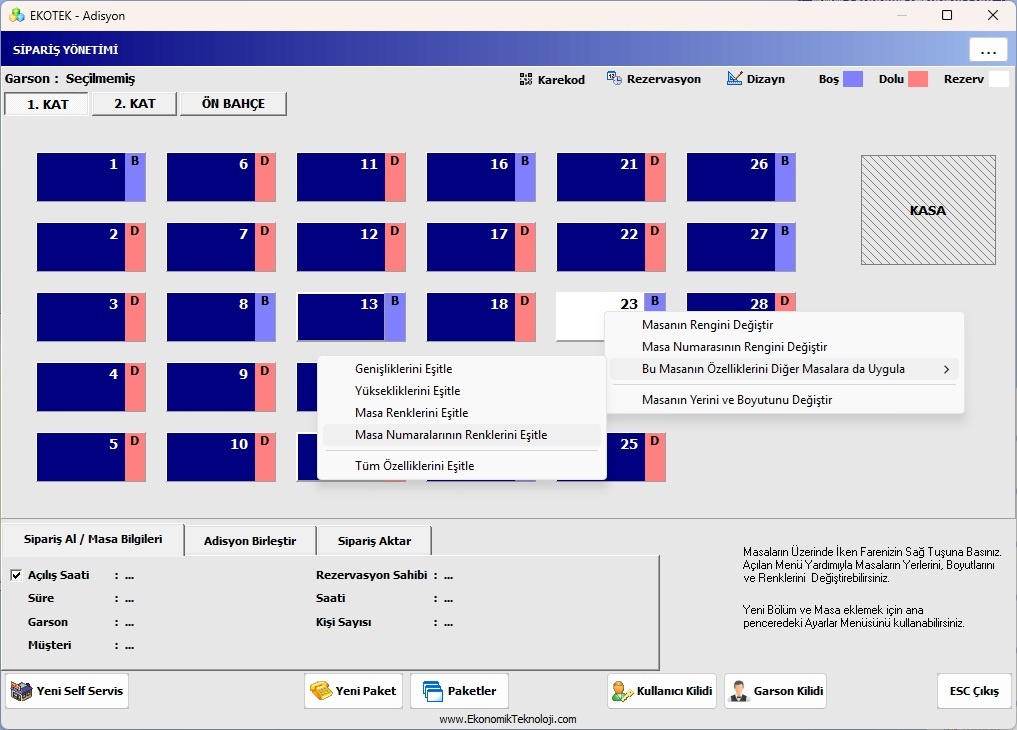Viewport: 1017px width, 730px height.
Task: Open the Rezervasyon calendar icon
Action: tap(614, 78)
